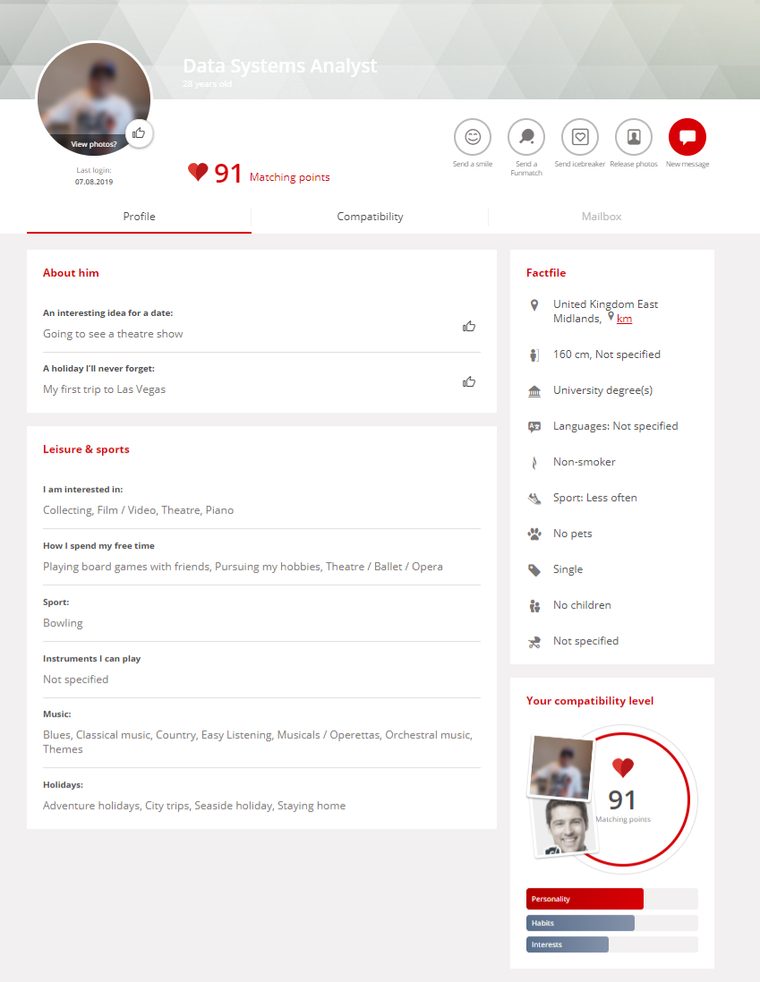
Task: Click the stroller icon by Not specified
Action: [x=534, y=642]
